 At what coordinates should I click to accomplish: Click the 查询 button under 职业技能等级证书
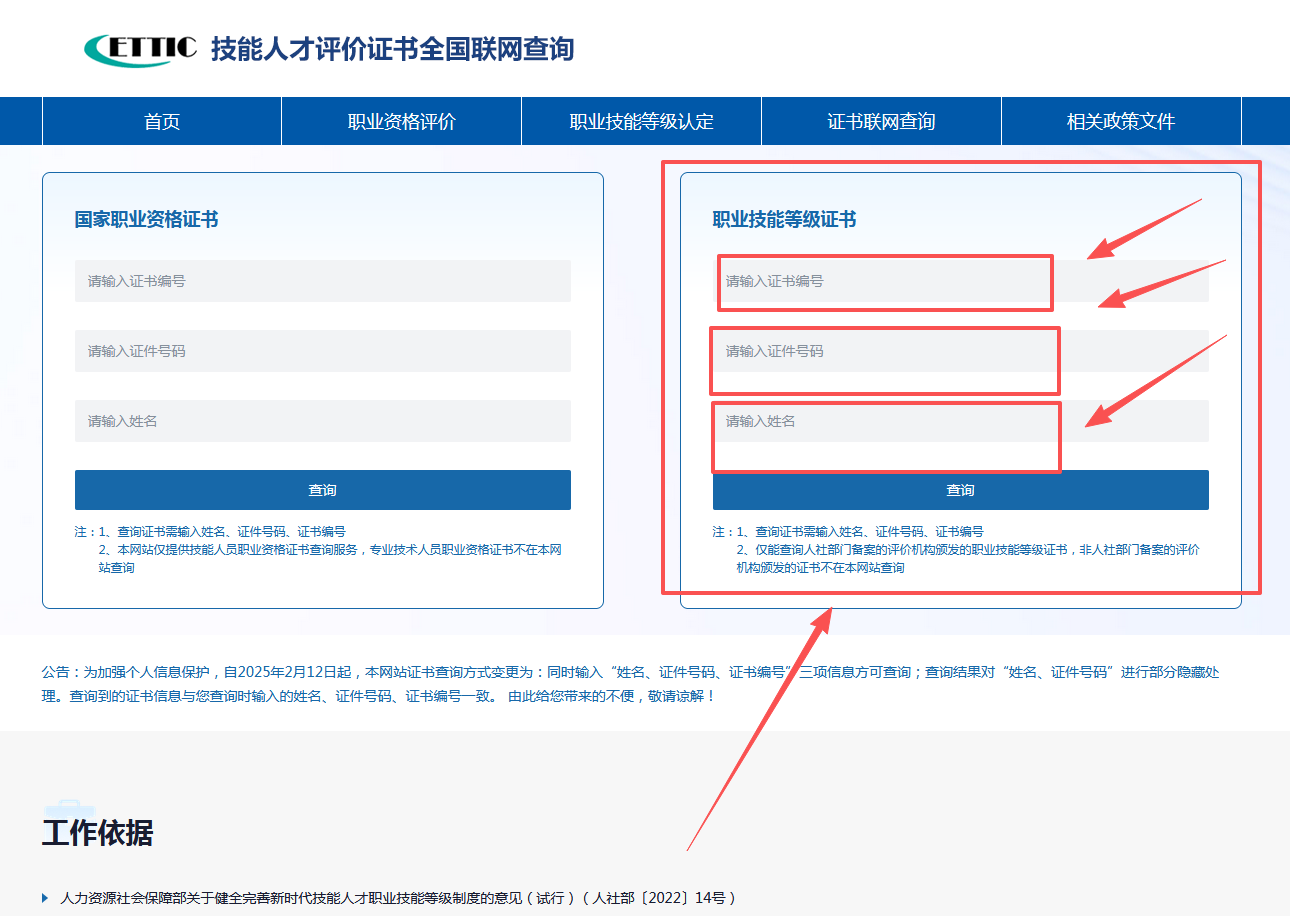[960, 490]
